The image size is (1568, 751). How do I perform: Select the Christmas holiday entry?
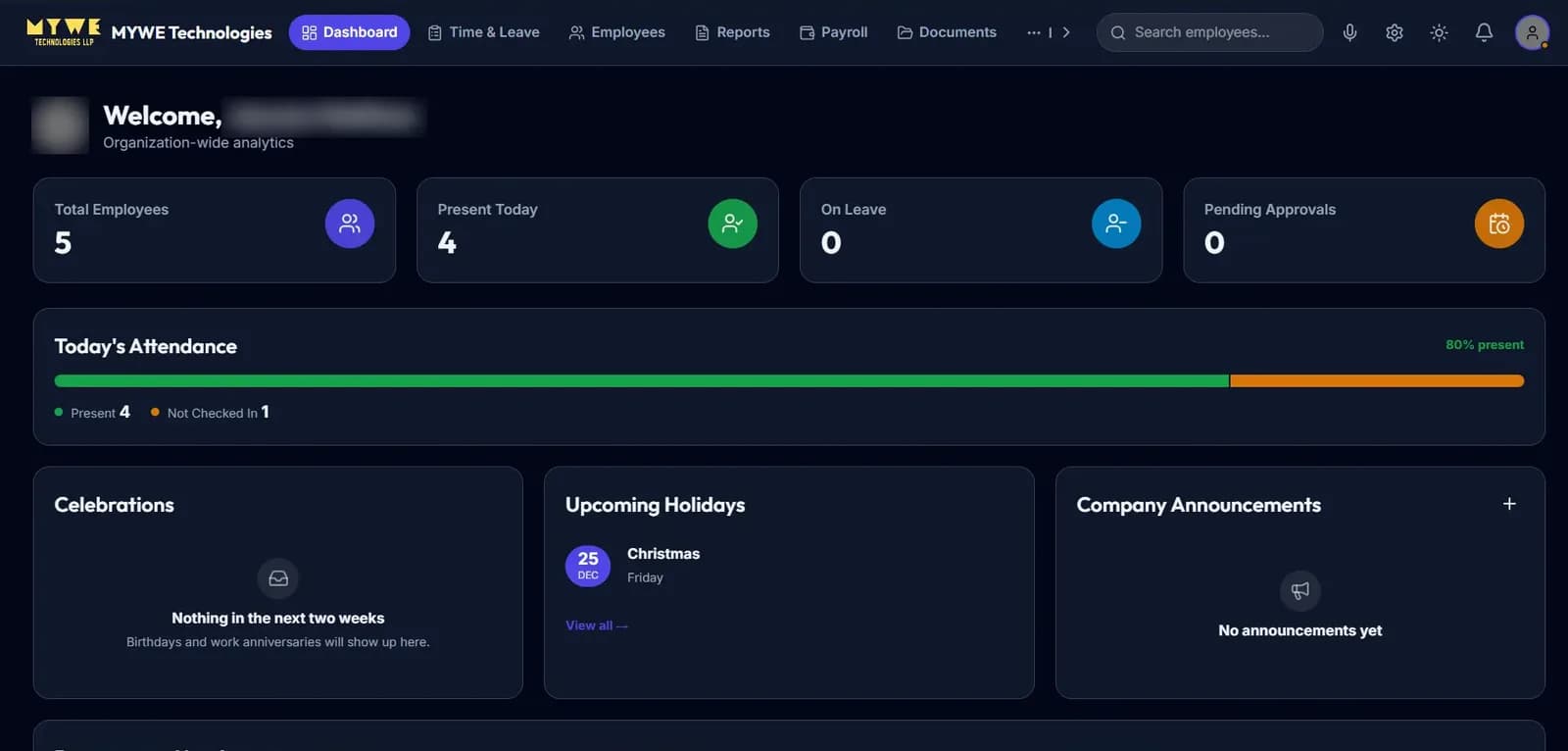tap(663, 565)
